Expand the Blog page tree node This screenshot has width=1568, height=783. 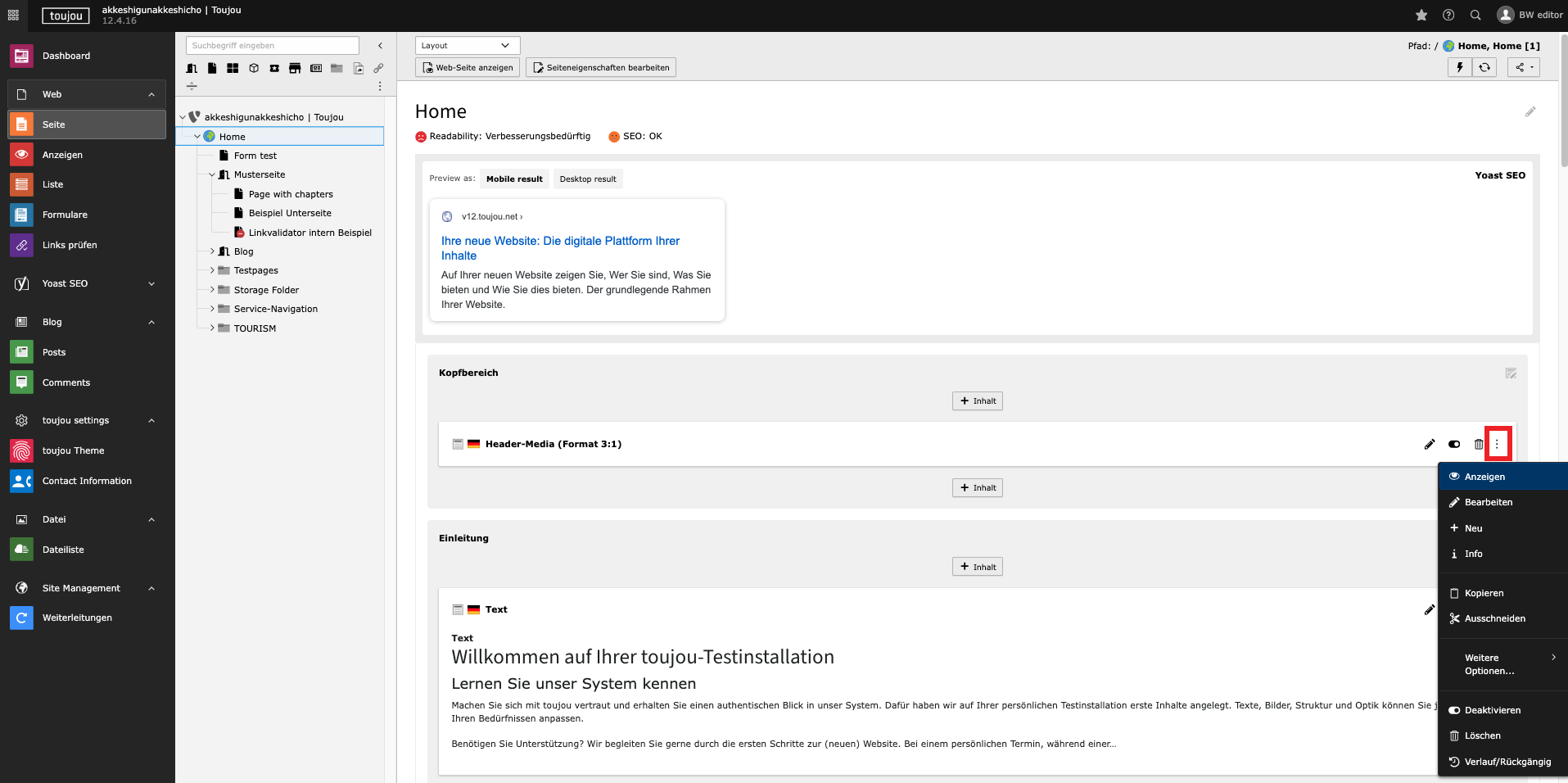click(x=212, y=251)
